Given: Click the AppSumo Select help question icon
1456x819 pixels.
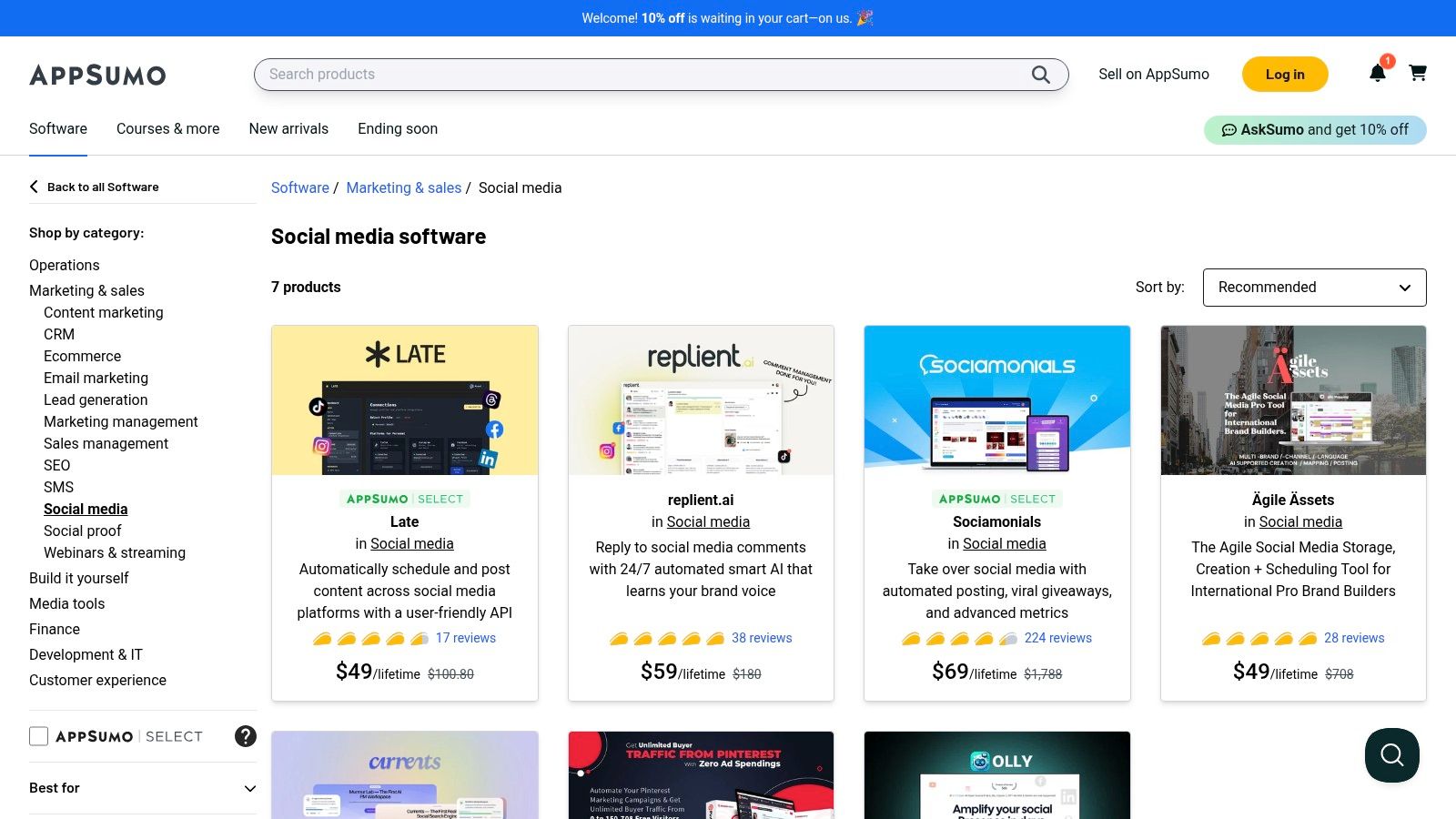Looking at the screenshot, I should tap(246, 736).
